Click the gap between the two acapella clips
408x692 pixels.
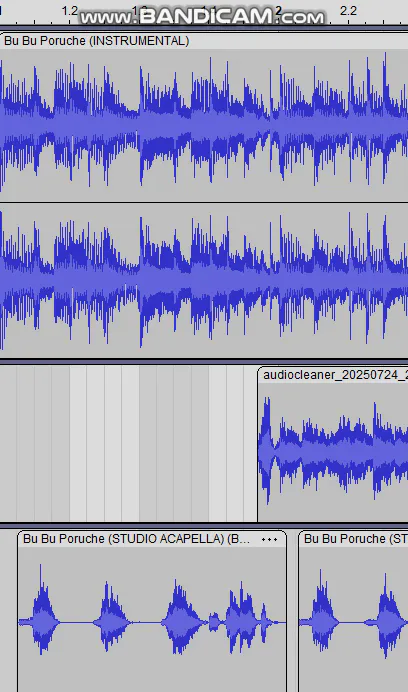pos(293,613)
